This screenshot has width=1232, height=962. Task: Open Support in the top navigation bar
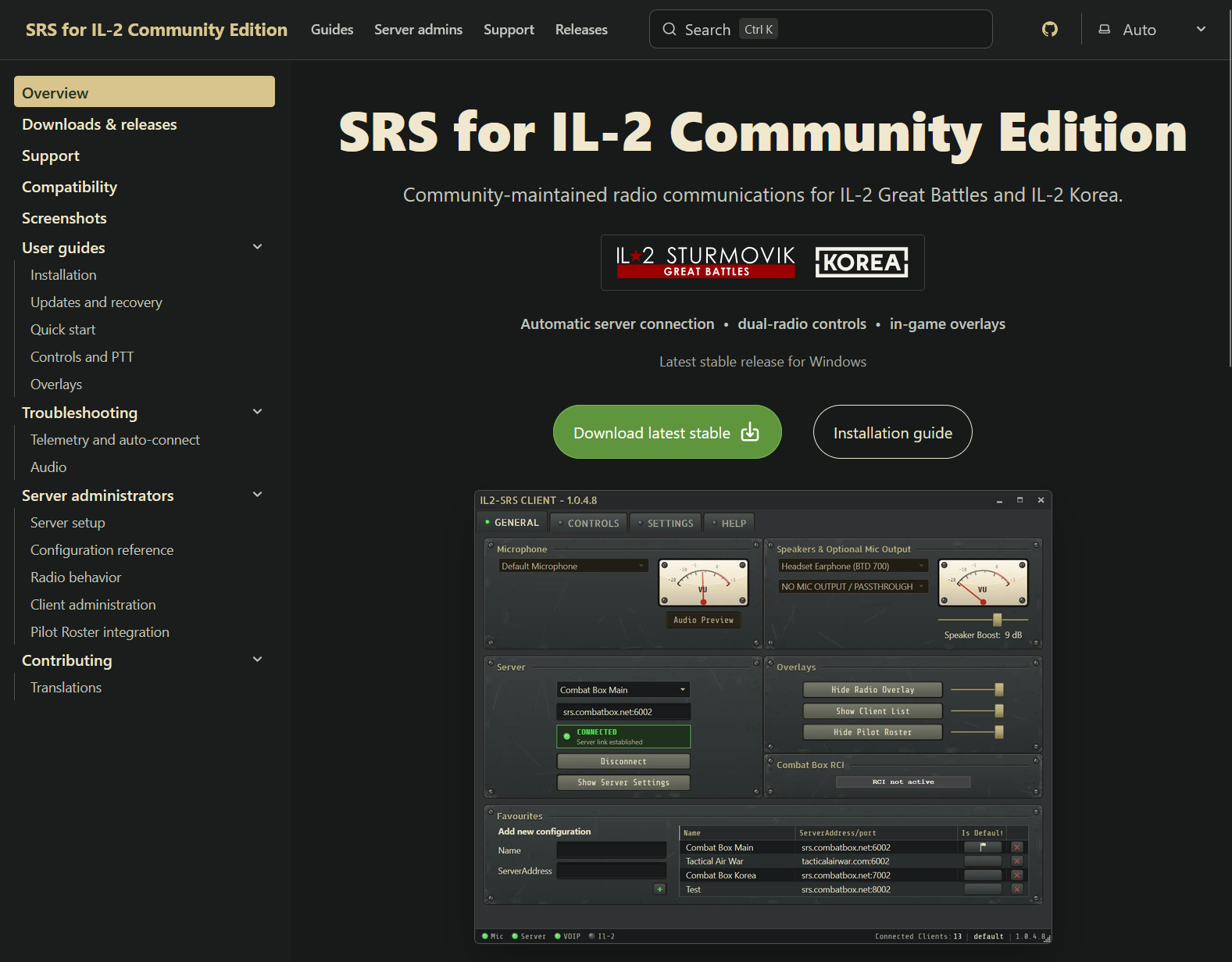pyautogui.click(x=509, y=30)
